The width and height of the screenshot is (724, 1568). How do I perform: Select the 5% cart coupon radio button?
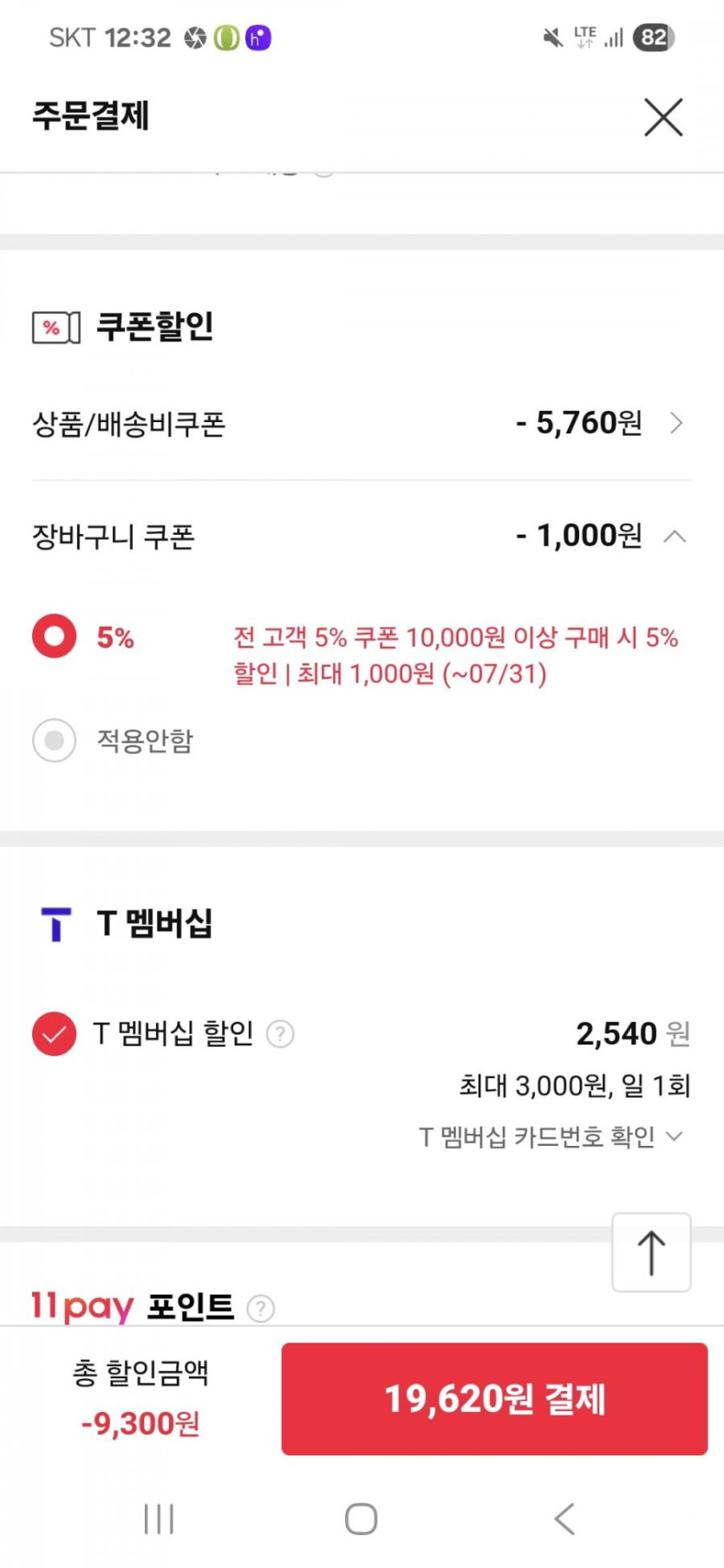[x=55, y=637]
